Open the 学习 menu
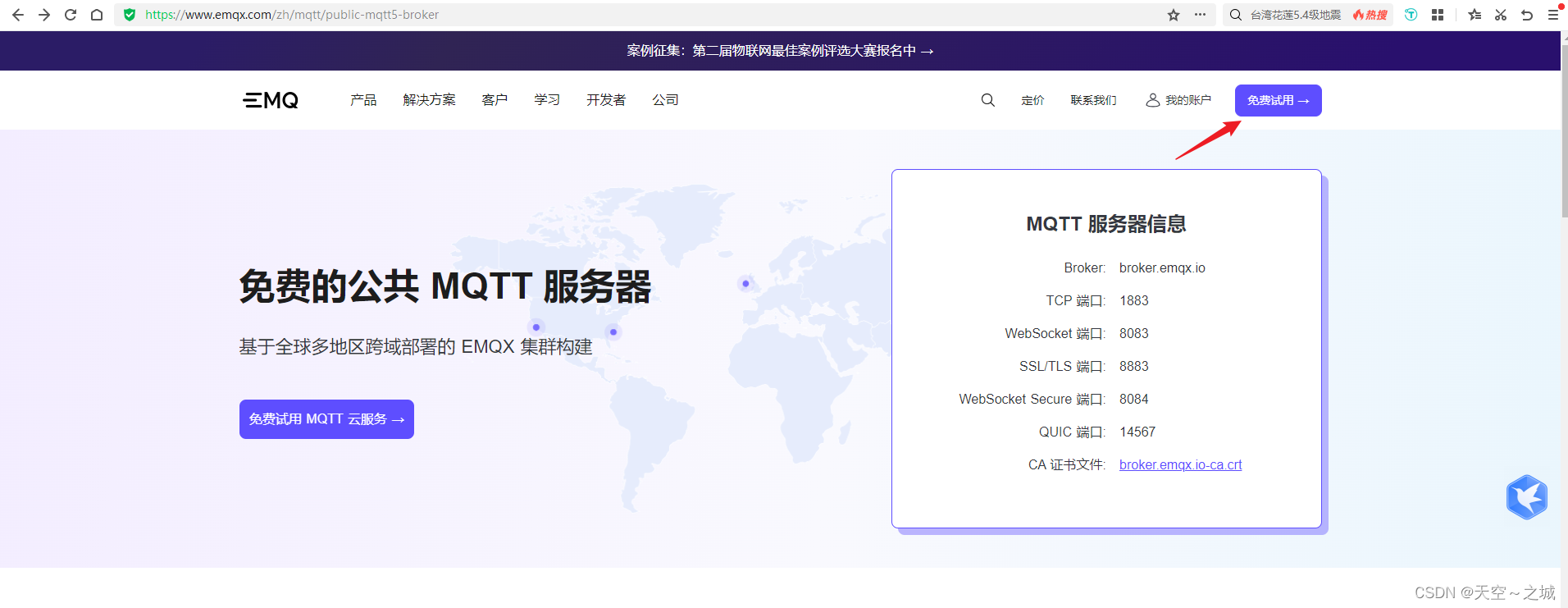 [x=547, y=100]
